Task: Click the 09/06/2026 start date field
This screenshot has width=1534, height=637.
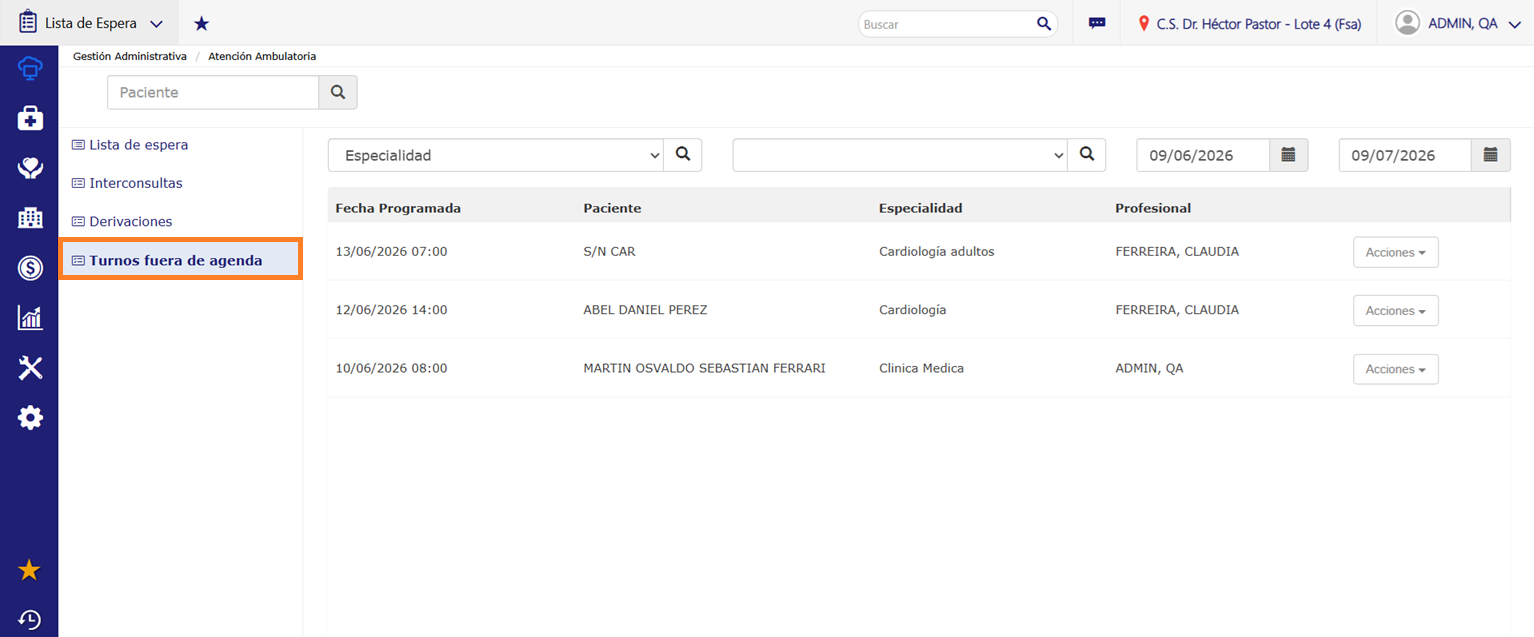Action: (1203, 155)
